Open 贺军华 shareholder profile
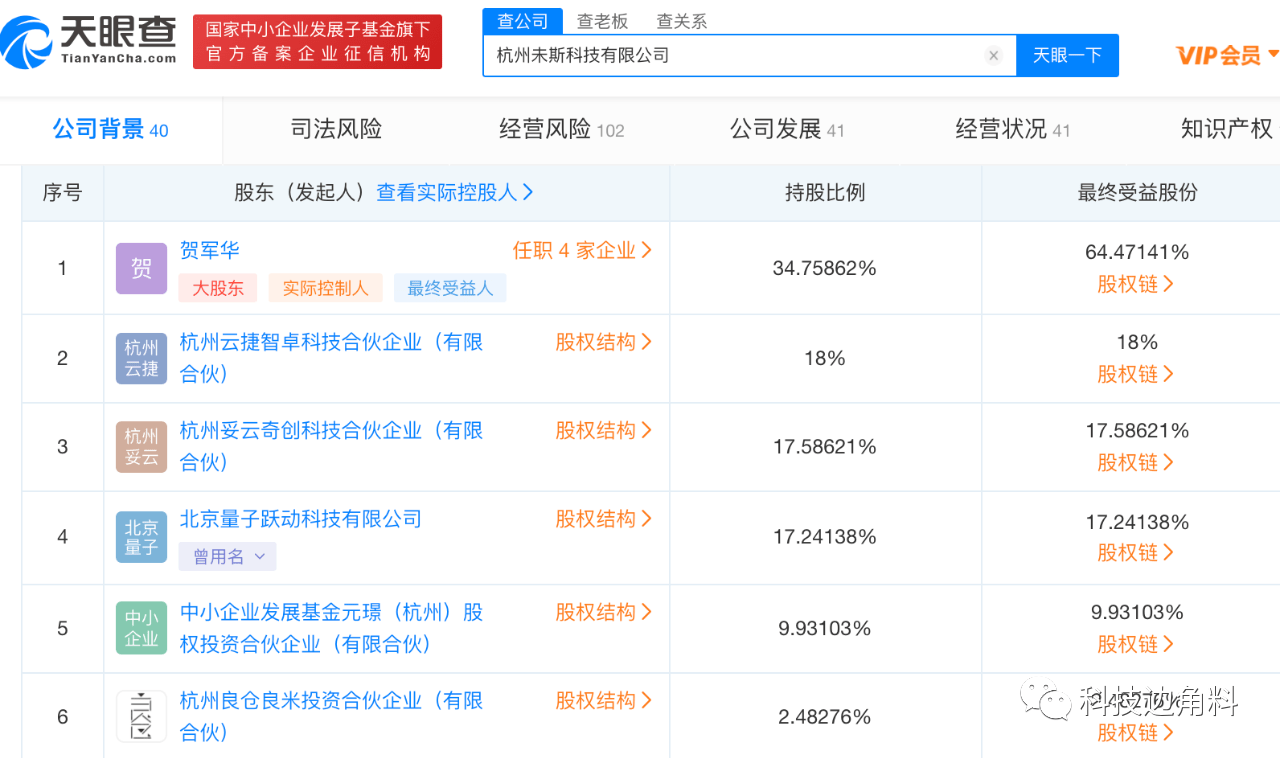This screenshot has height=758, width=1280. [209, 250]
